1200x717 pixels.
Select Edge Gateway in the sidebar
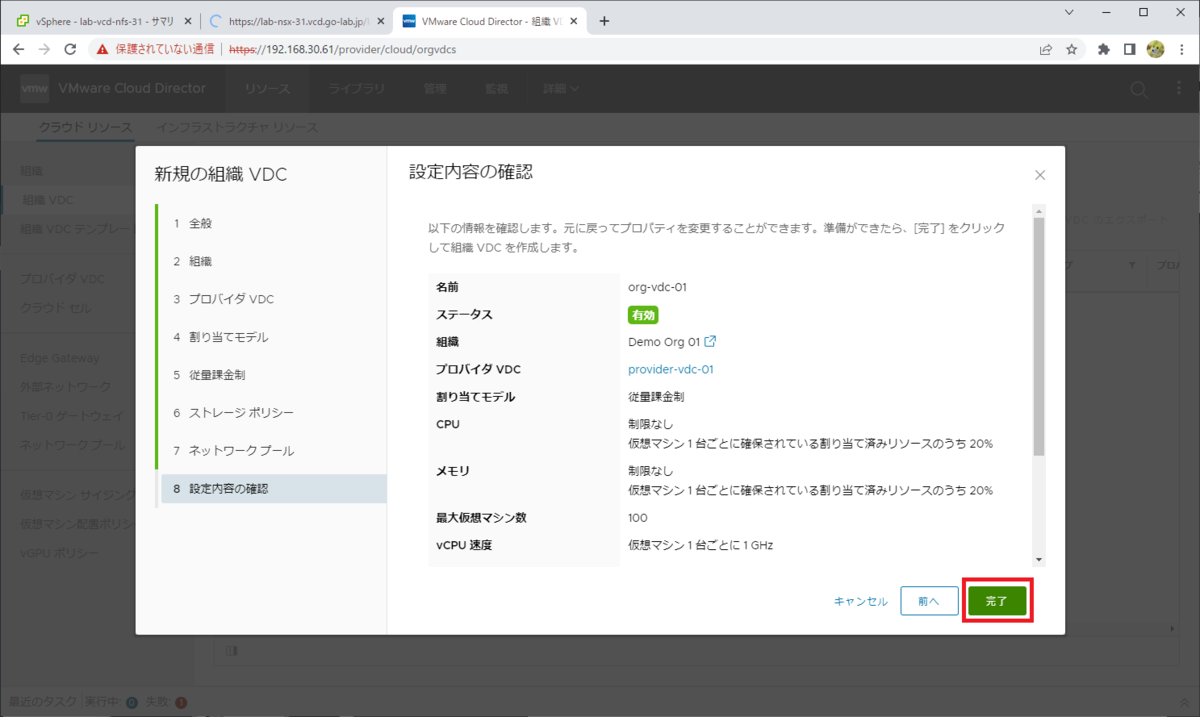click(60, 358)
